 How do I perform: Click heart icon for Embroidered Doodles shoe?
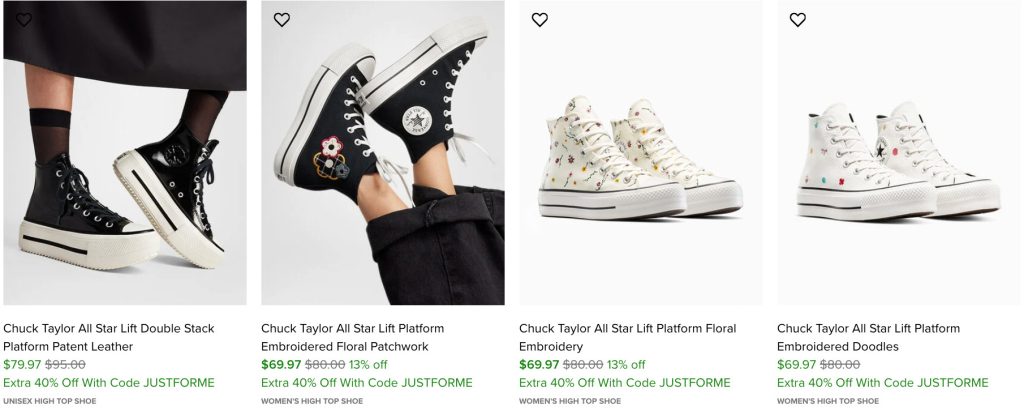[798, 20]
